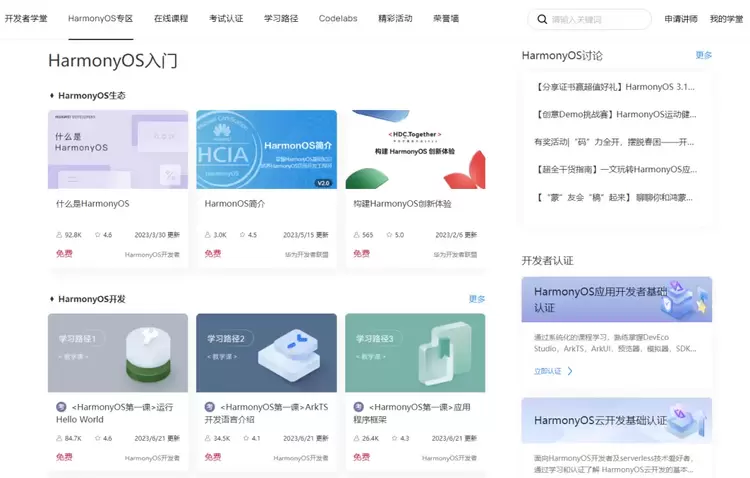Viewport: 750px width, 478px height.
Task: Click the diamond bullet beside HarmonyOS开发
Action: coord(52,299)
